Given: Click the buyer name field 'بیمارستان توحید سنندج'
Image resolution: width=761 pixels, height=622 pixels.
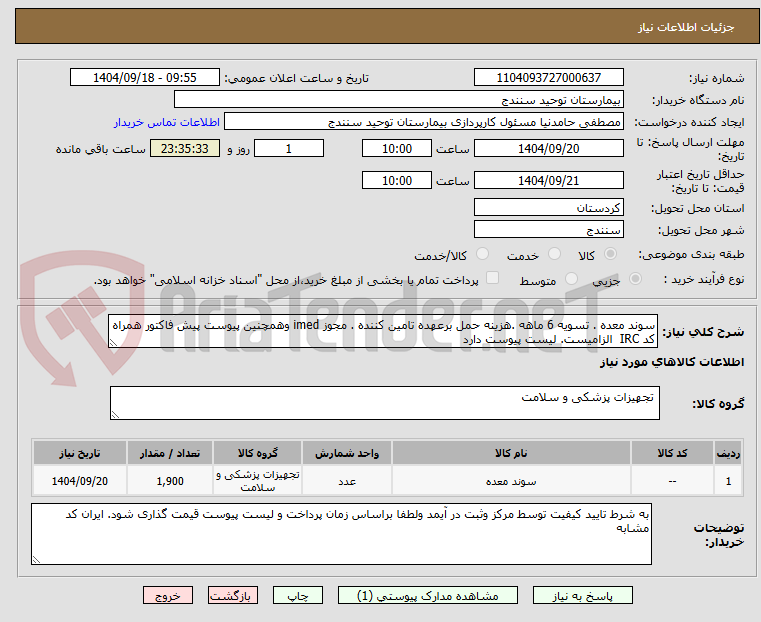Looking at the screenshot, I should (398, 99).
